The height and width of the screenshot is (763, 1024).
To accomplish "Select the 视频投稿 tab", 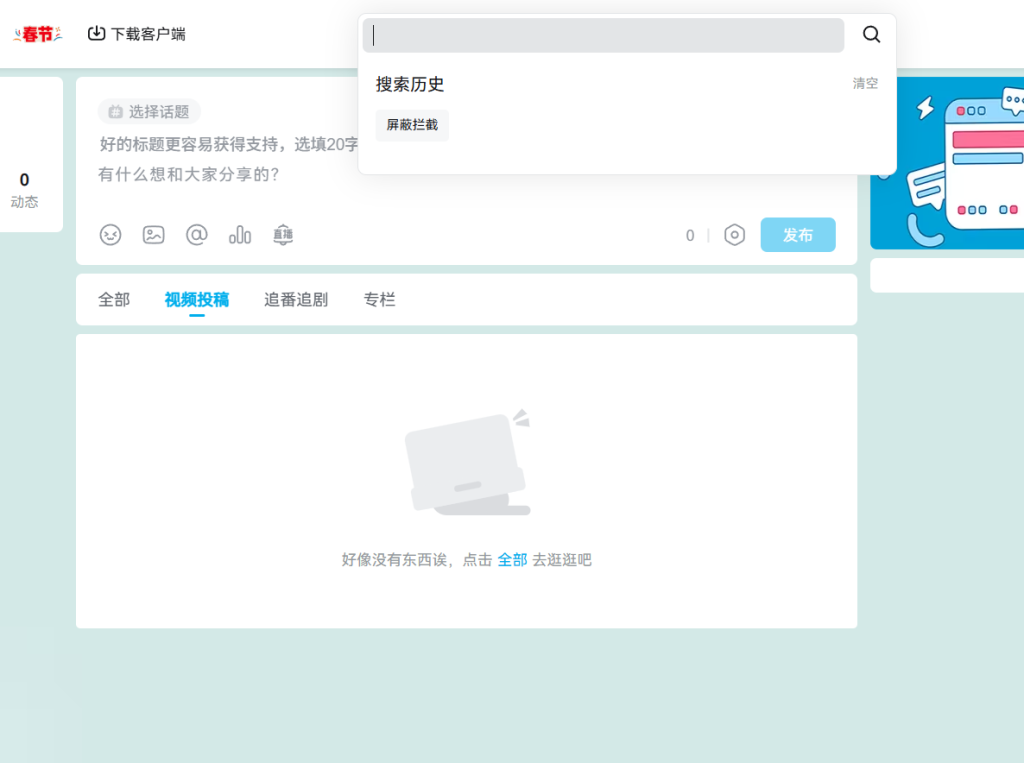I will [x=197, y=299].
